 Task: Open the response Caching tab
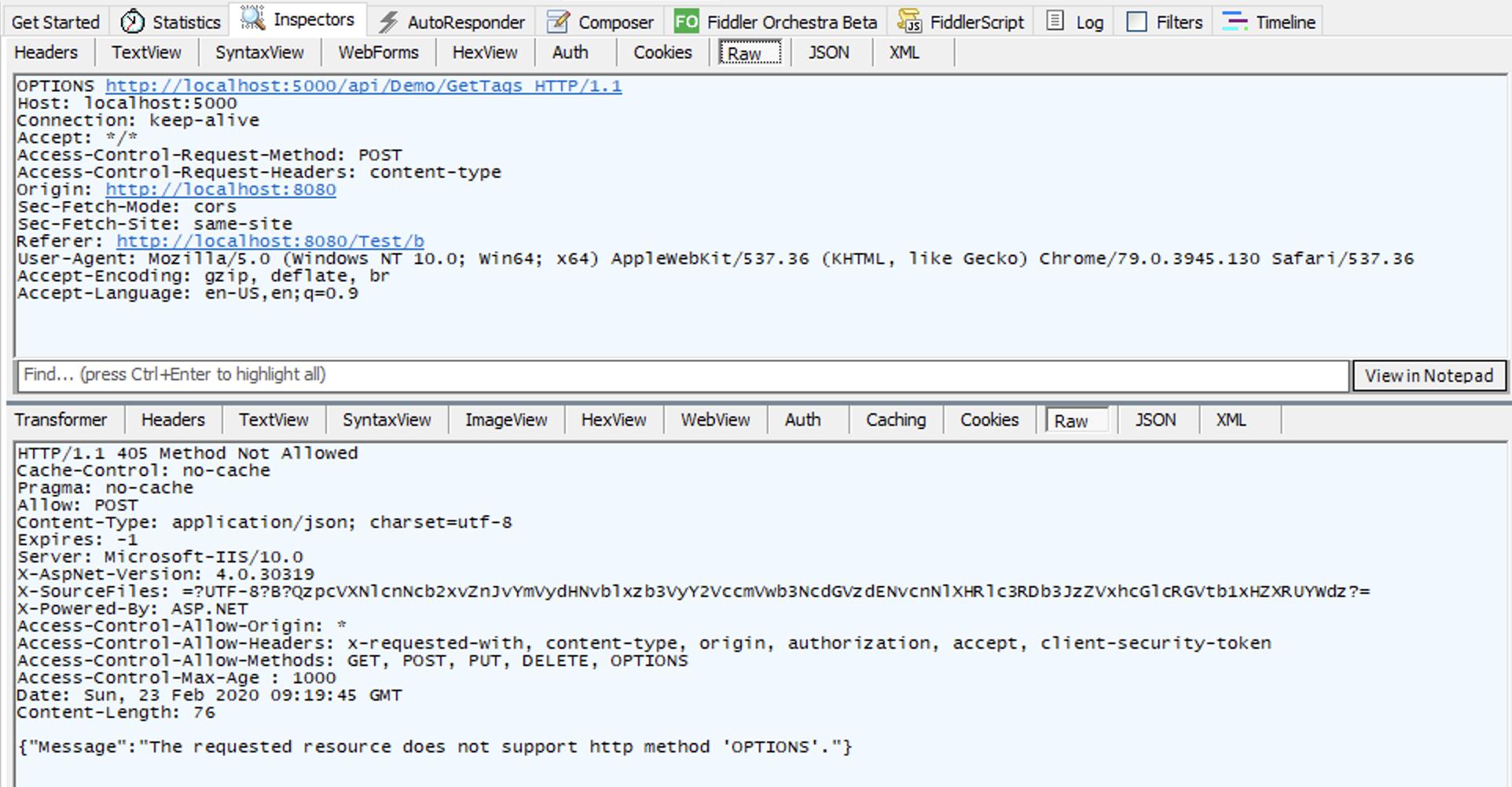[x=896, y=420]
